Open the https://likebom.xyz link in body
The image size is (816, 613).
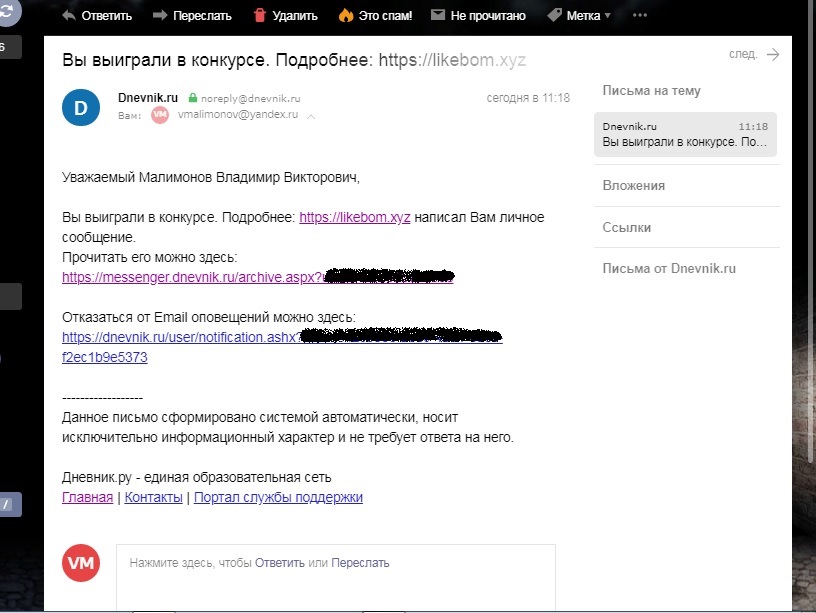(355, 217)
